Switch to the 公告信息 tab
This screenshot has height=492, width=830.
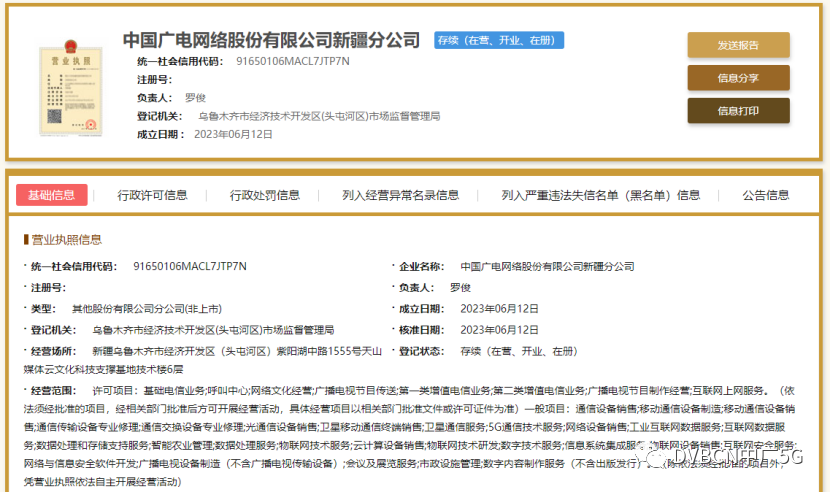(x=765, y=195)
